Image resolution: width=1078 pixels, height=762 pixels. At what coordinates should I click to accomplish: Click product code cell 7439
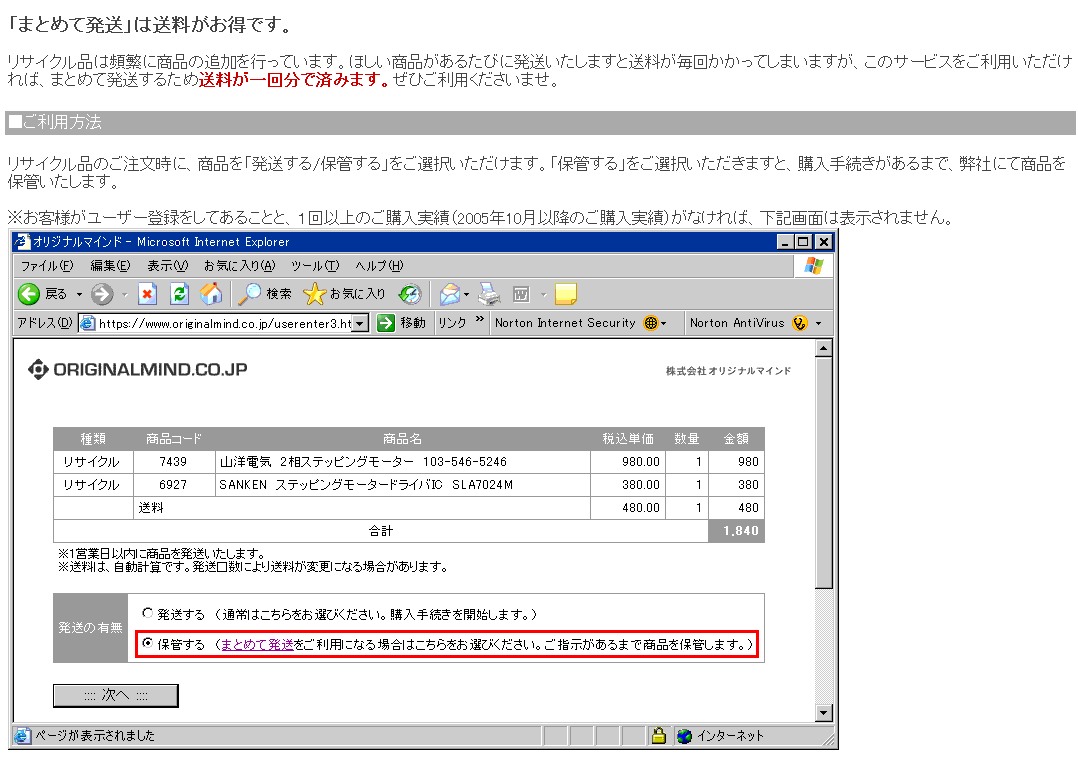pyautogui.click(x=173, y=461)
